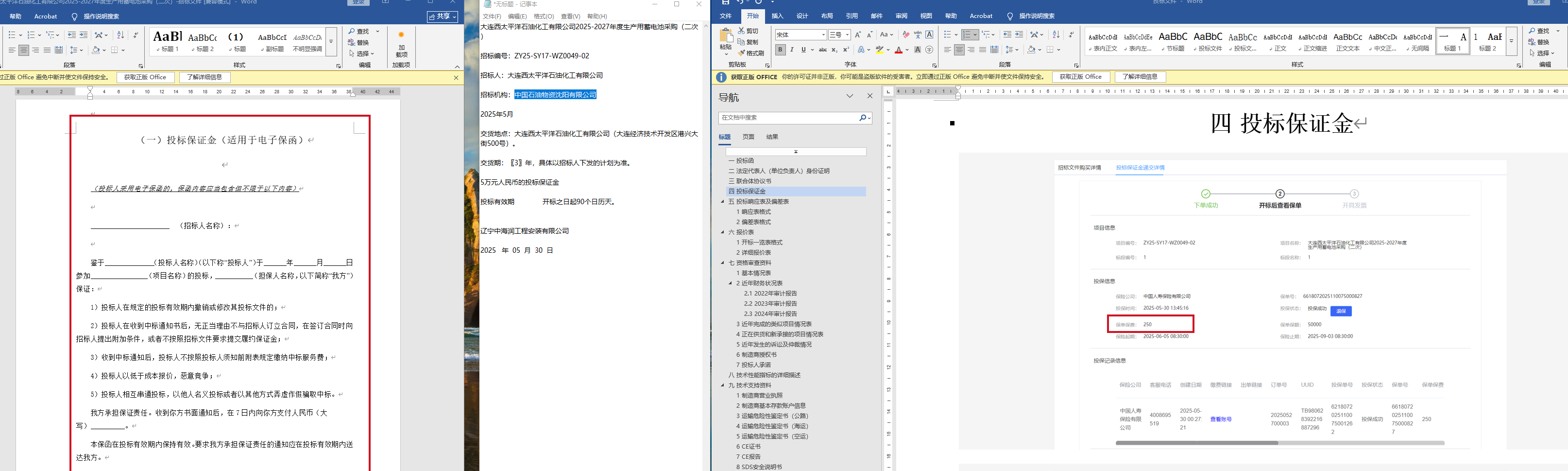This screenshot has width=1568, height=471.
Task: Increase indent in left Word window
Action: click(x=84, y=35)
